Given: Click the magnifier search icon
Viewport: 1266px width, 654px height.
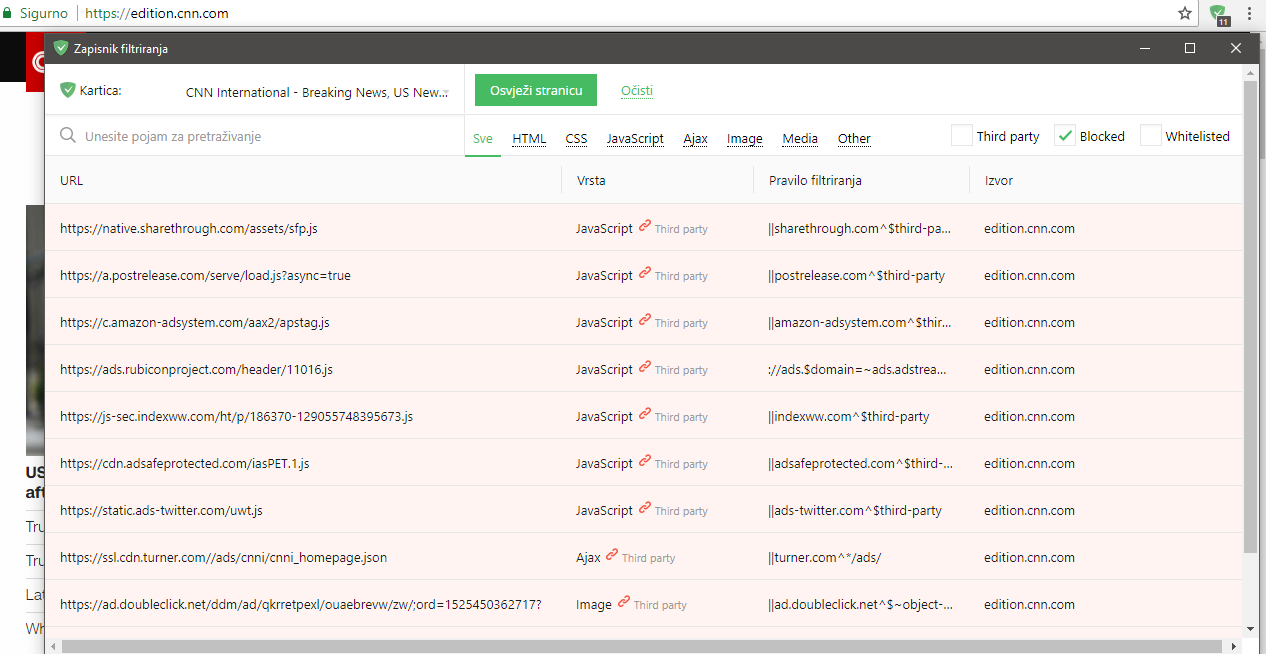Looking at the screenshot, I should 68,135.
